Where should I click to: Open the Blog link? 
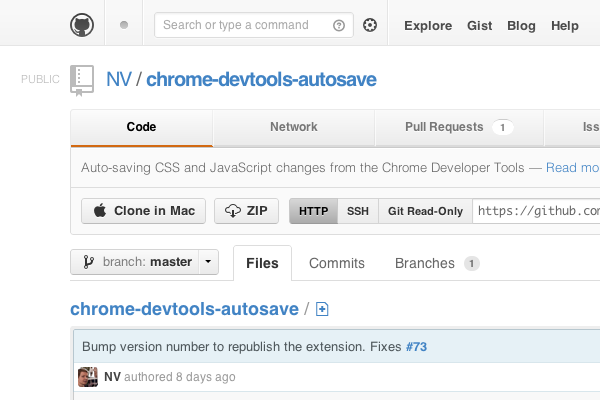pyautogui.click(x=521, y=26)
